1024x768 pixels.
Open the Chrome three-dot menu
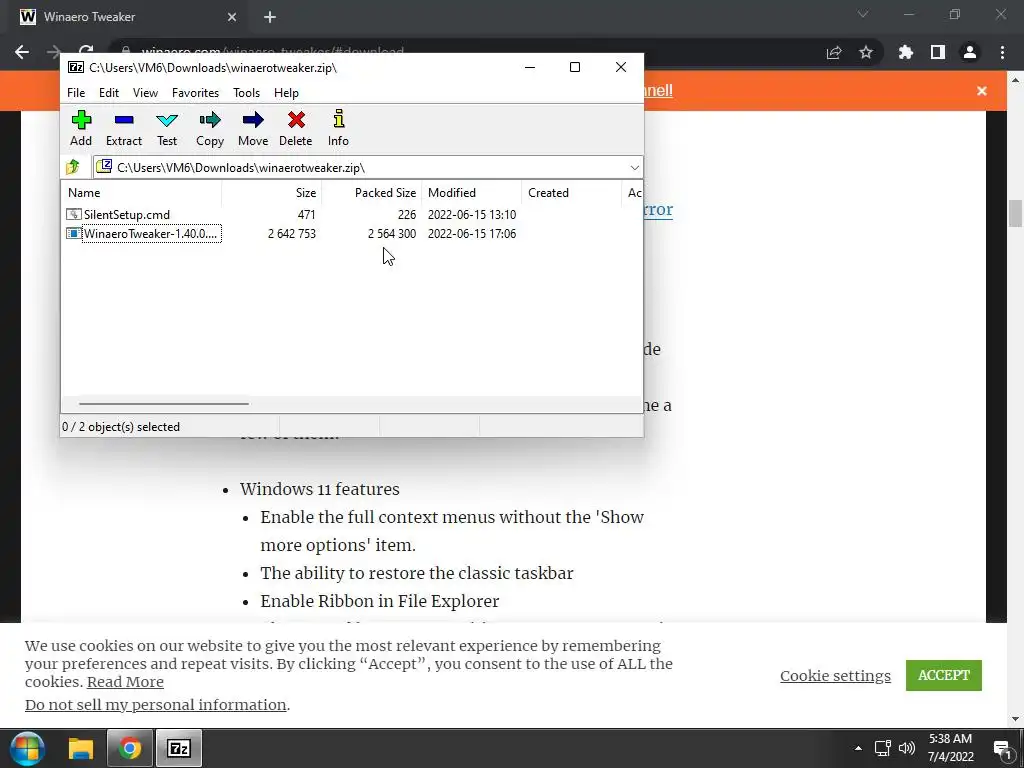(1002, 52)
